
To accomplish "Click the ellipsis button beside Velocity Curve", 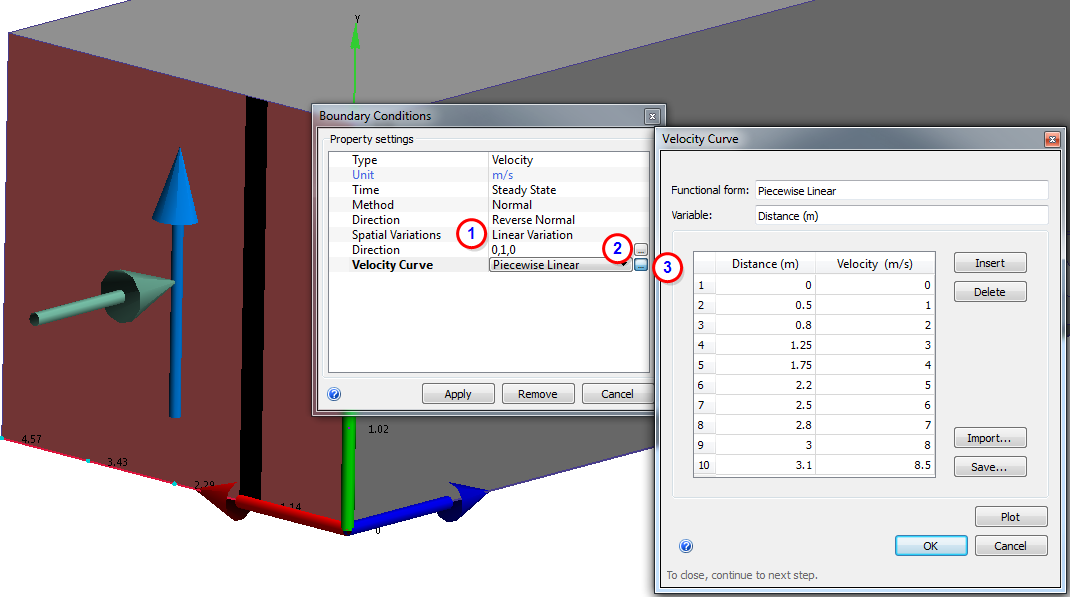I will pyautogui.click(x=640, y=265).
